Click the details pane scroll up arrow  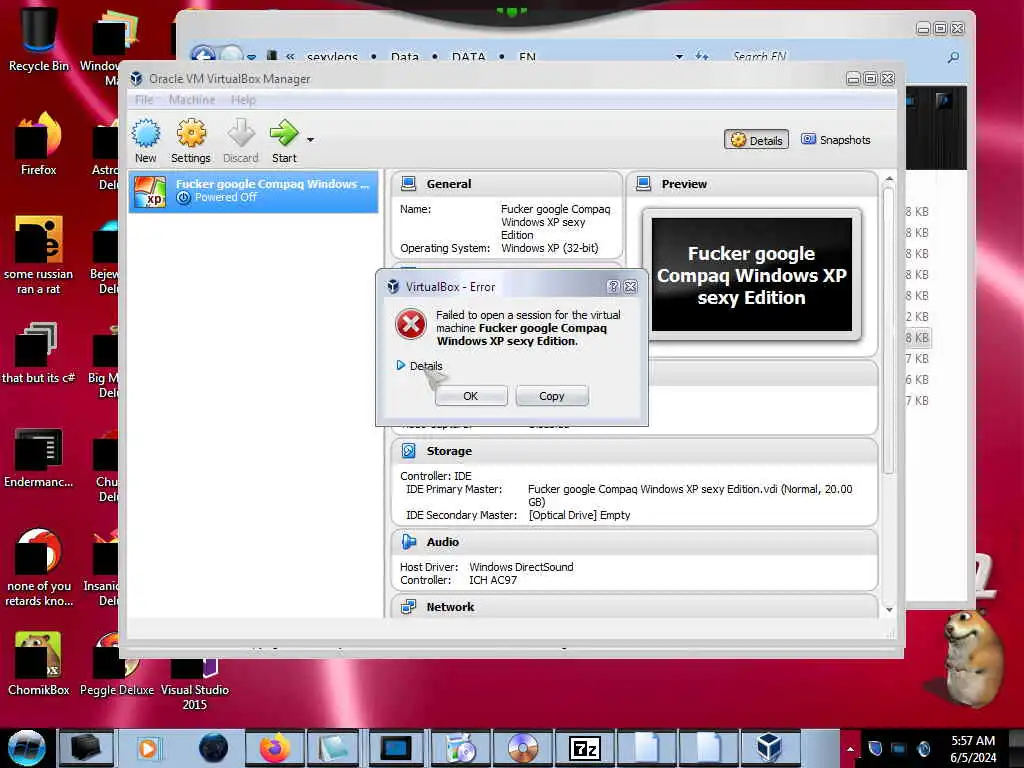pyautogui.click(x=889, y=179)
